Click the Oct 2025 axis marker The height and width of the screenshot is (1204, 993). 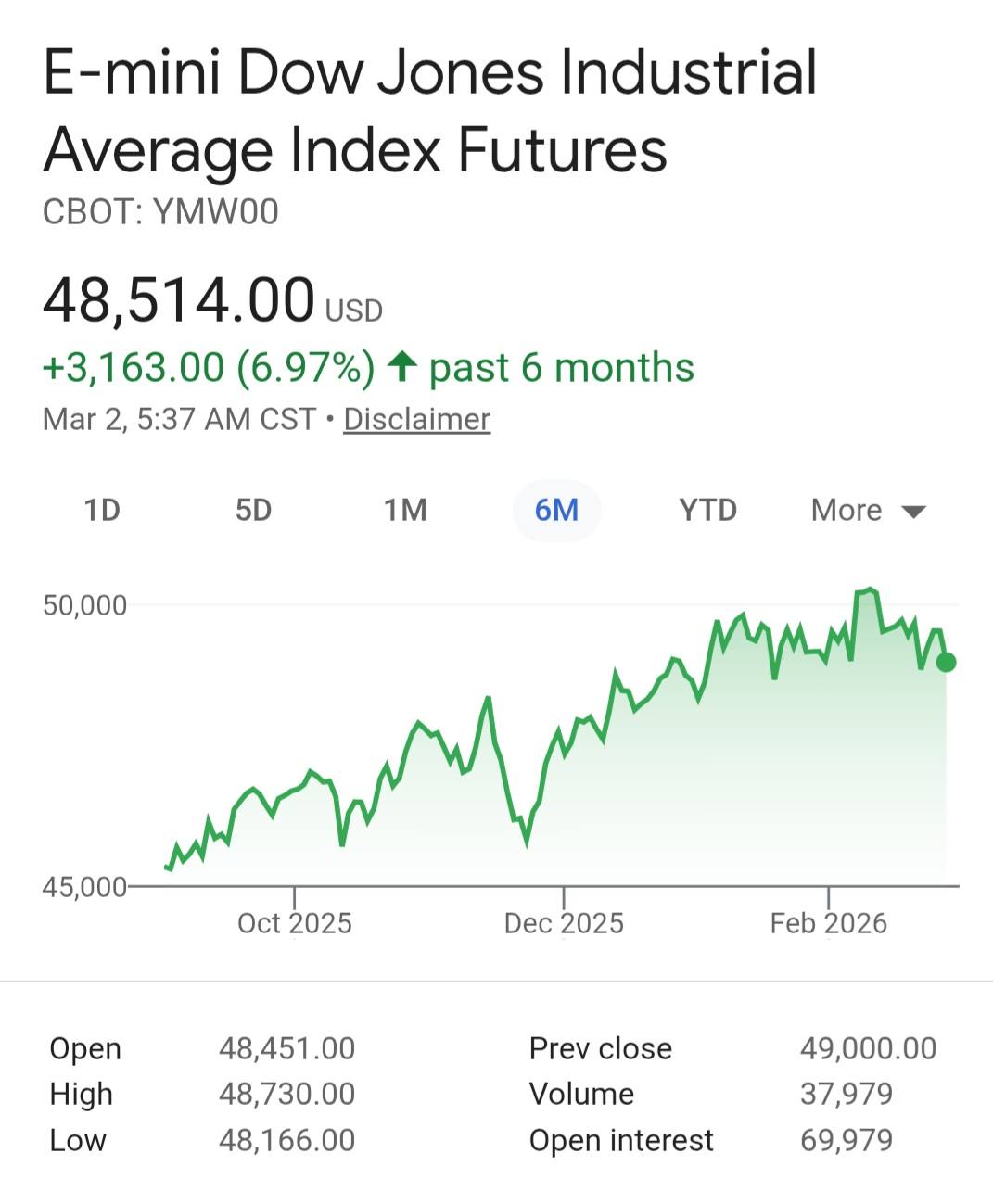click(295, 923)
